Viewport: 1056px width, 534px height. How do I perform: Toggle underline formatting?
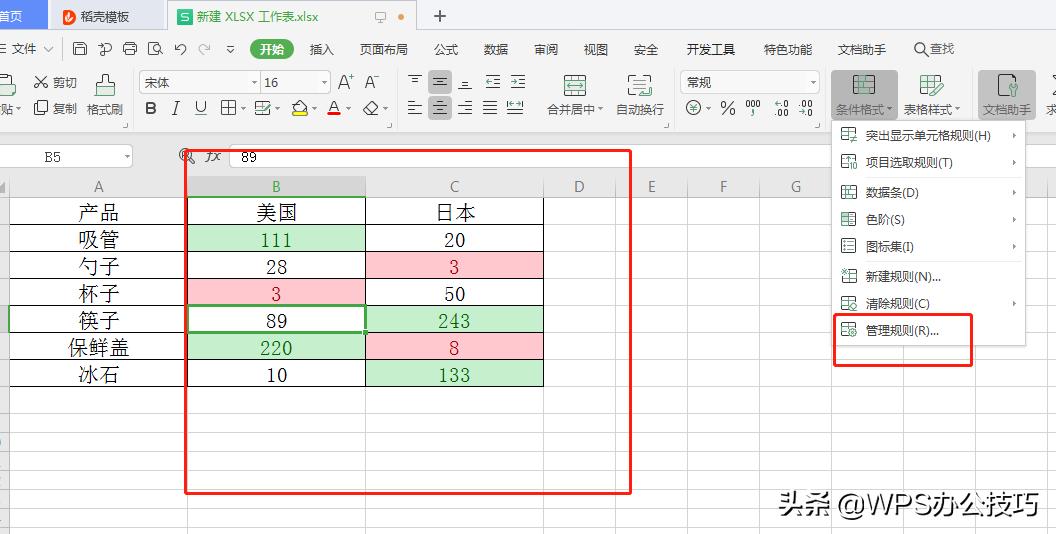point(201,108)
